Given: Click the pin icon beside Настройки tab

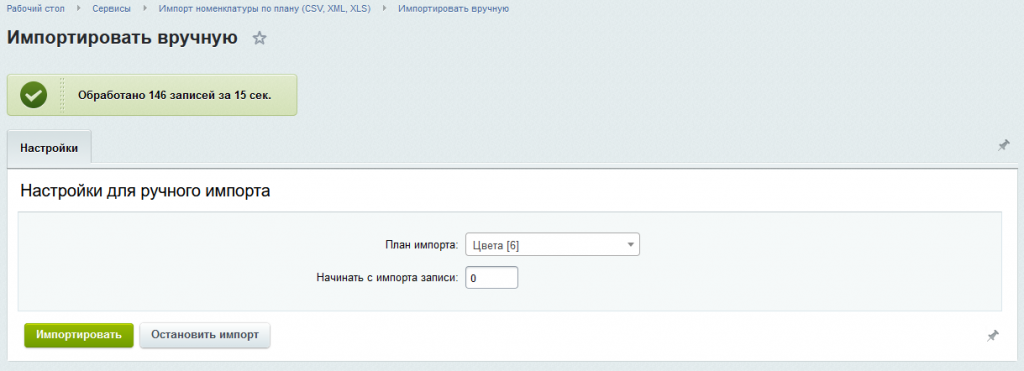Looking at the screenshot, I should (x=1004, y=145).
